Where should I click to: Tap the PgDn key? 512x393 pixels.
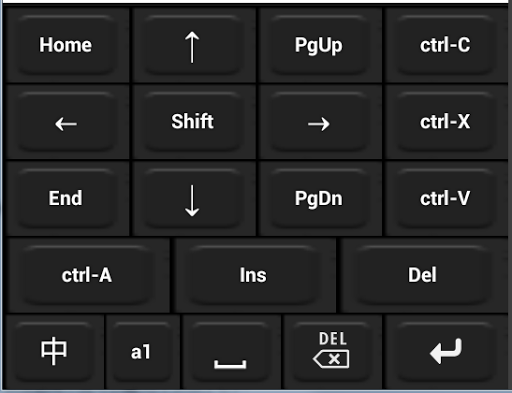[x=319, y=199]
